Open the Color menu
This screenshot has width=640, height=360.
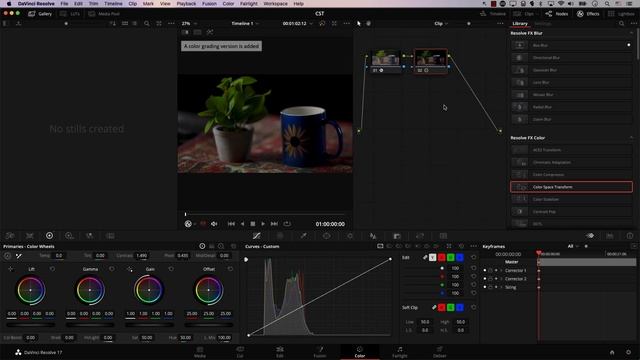tap(228, 4)
